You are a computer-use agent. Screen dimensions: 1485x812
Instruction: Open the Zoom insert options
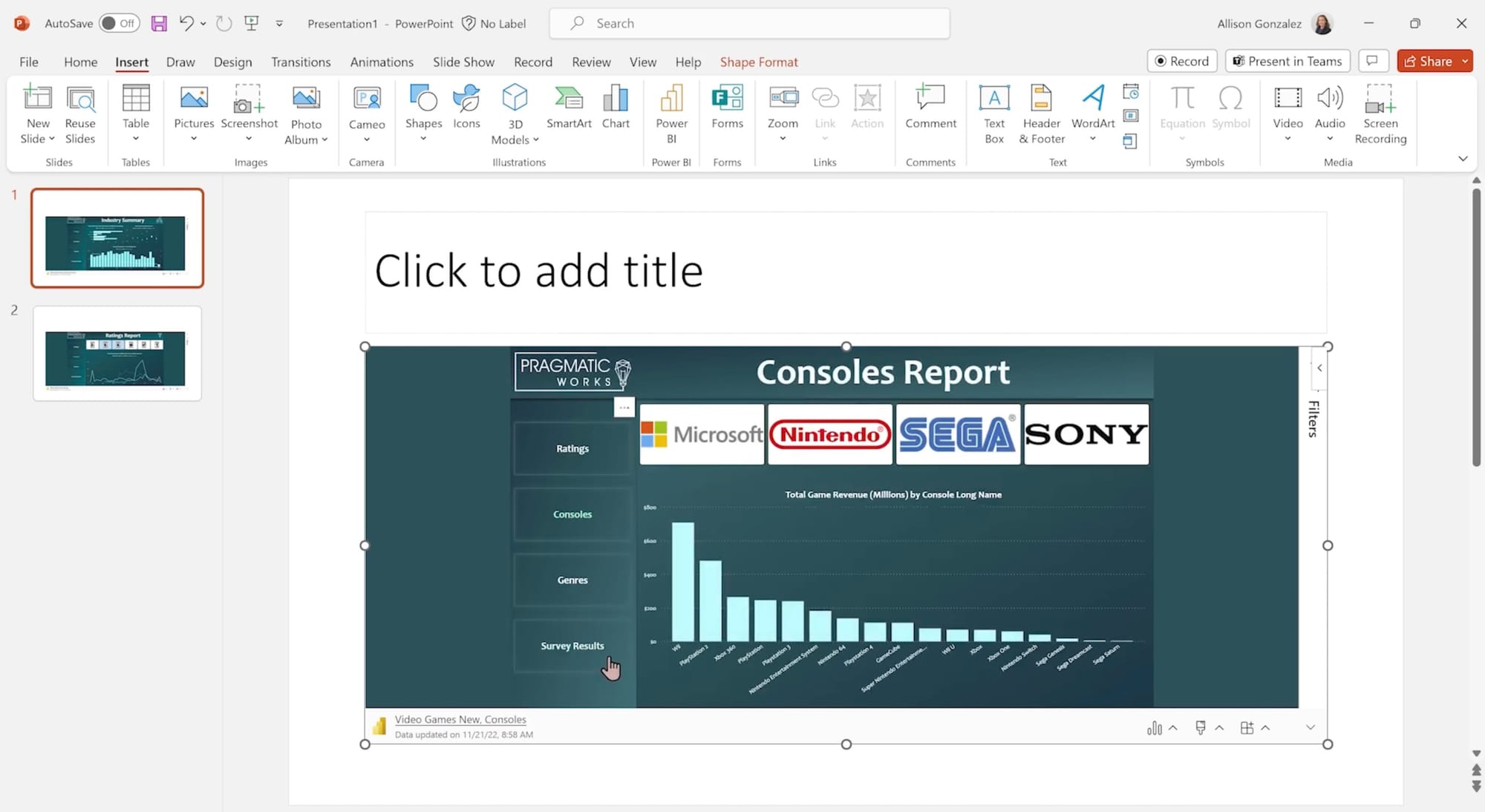coord(783,114)
